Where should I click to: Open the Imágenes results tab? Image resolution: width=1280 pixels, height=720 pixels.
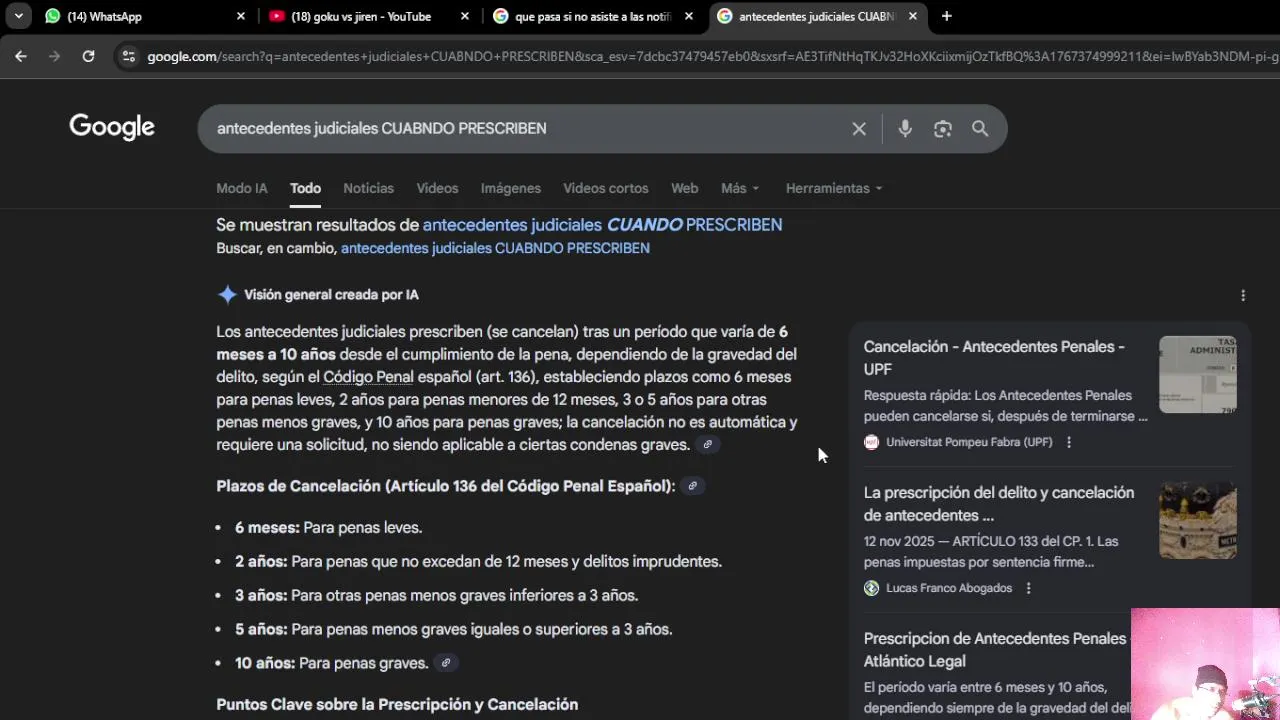coord(510,188)
